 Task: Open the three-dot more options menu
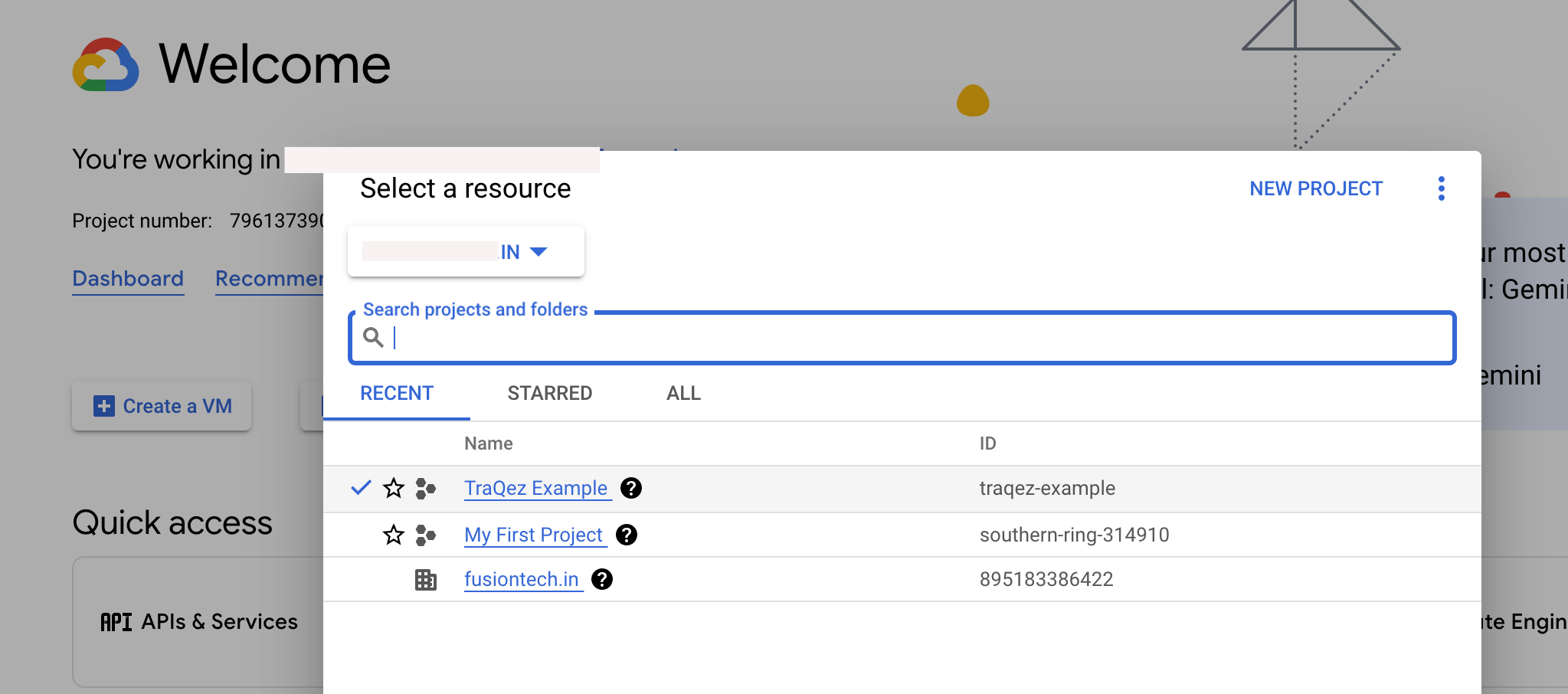[1441, 188]
